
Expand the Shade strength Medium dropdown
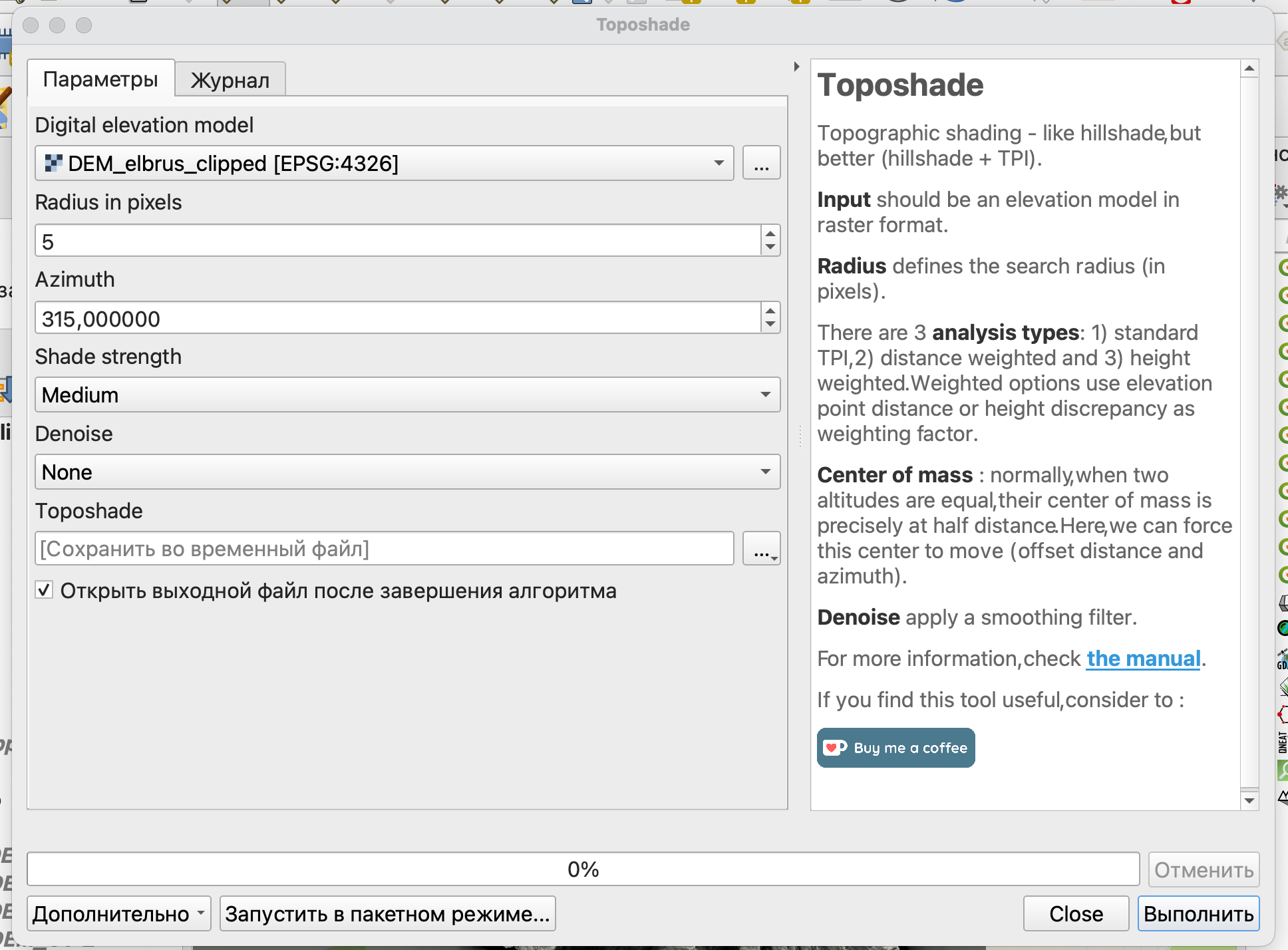pos(407,395)
